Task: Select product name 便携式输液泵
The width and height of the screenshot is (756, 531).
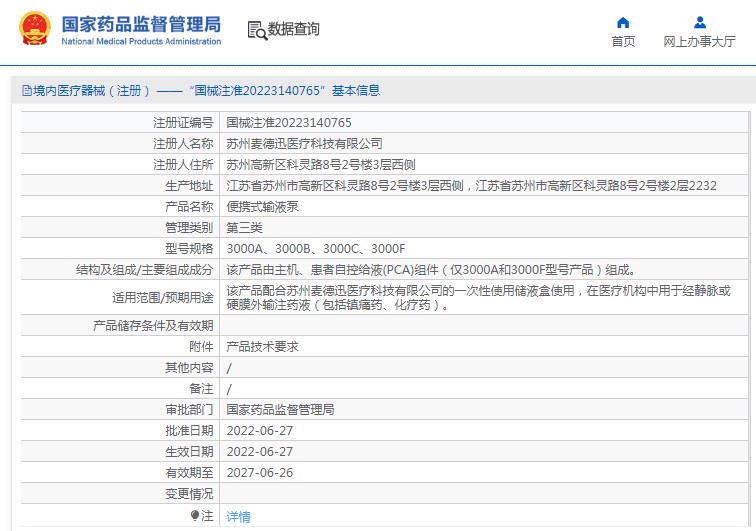Action: (x=262, y=207)
